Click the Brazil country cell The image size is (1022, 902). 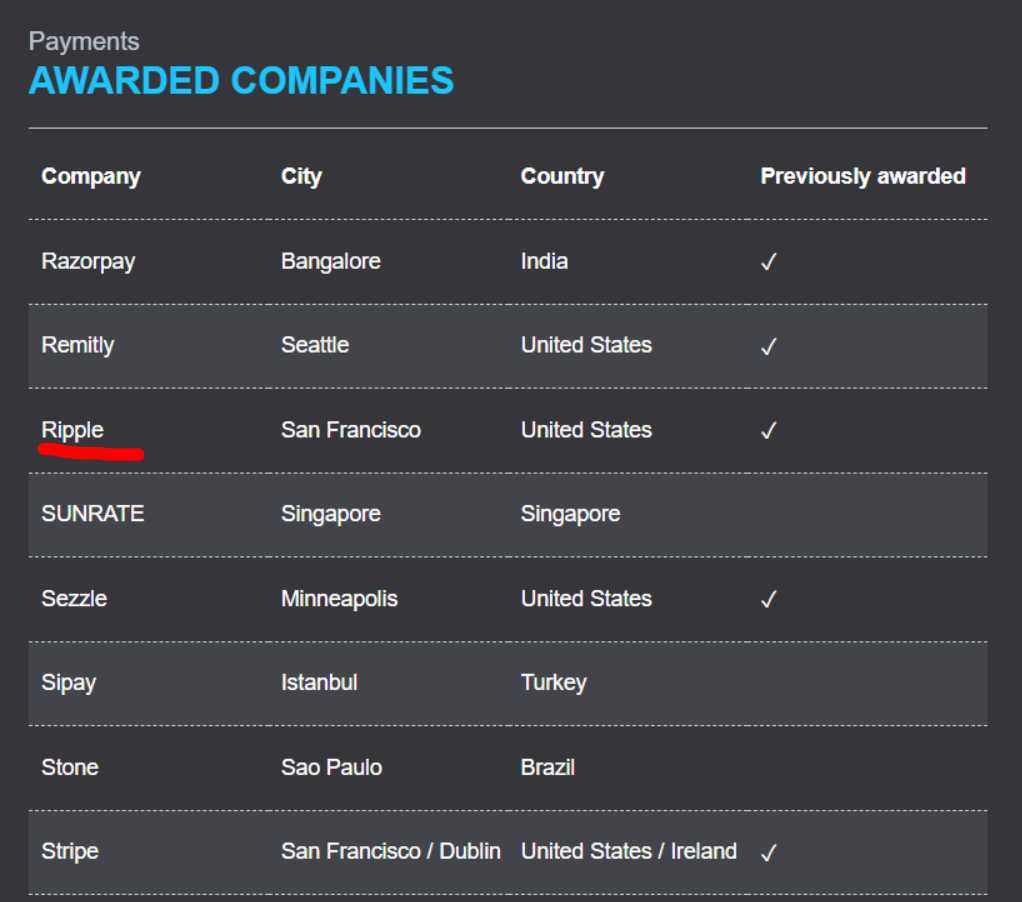[548, 767]
